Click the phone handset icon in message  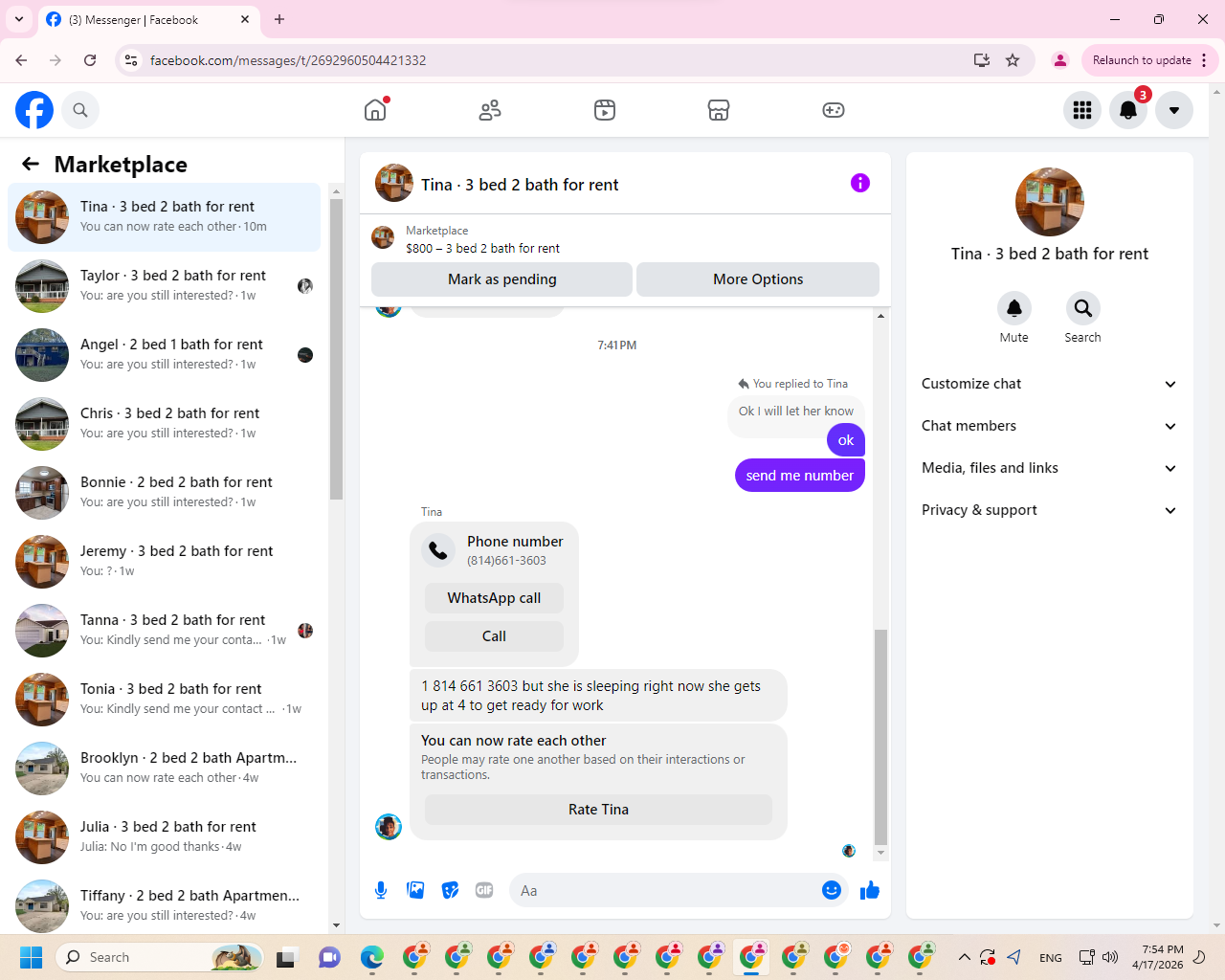[x=438, y=550]
